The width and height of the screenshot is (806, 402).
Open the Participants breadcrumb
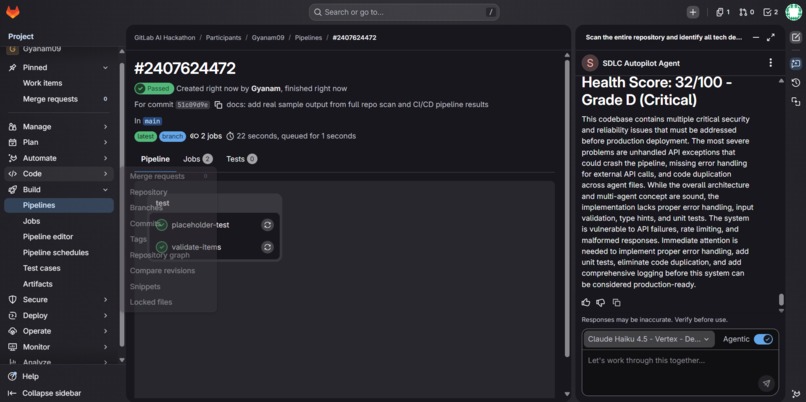pos(223,38)
